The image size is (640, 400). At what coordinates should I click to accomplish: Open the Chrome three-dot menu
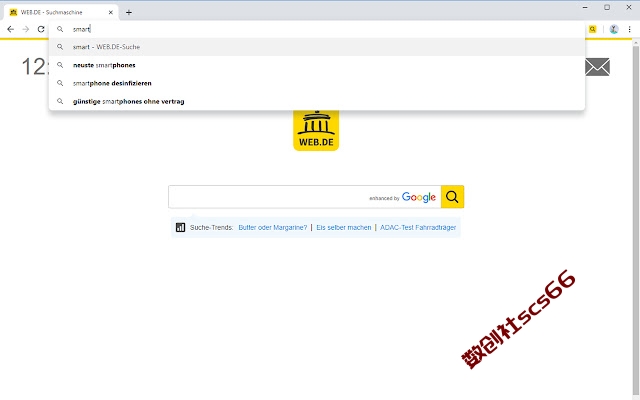[x=629, y=29]
